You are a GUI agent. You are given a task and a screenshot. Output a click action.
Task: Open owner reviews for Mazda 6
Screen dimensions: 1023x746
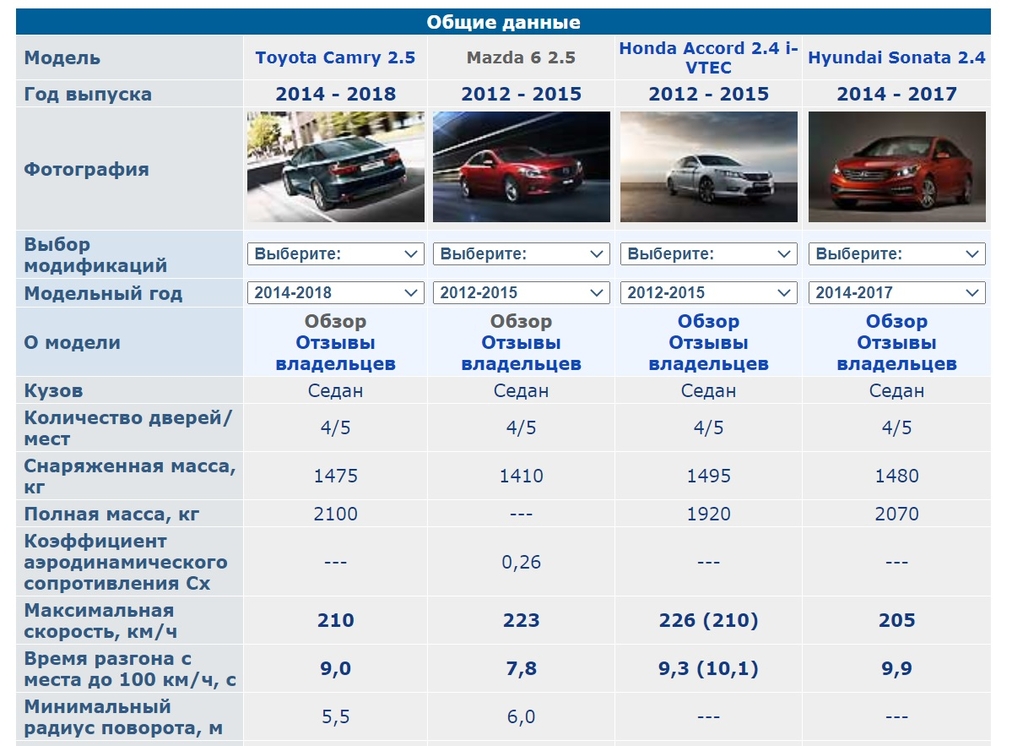pyautogui.click(x=521, y=353)
